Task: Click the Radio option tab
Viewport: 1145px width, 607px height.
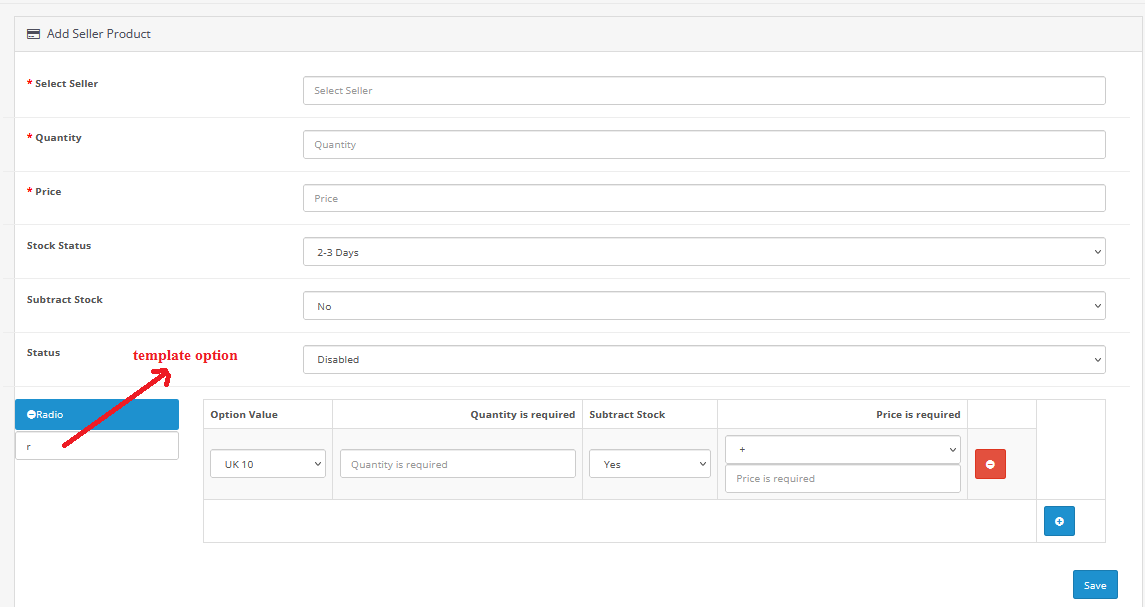Action: pos(97,414)
